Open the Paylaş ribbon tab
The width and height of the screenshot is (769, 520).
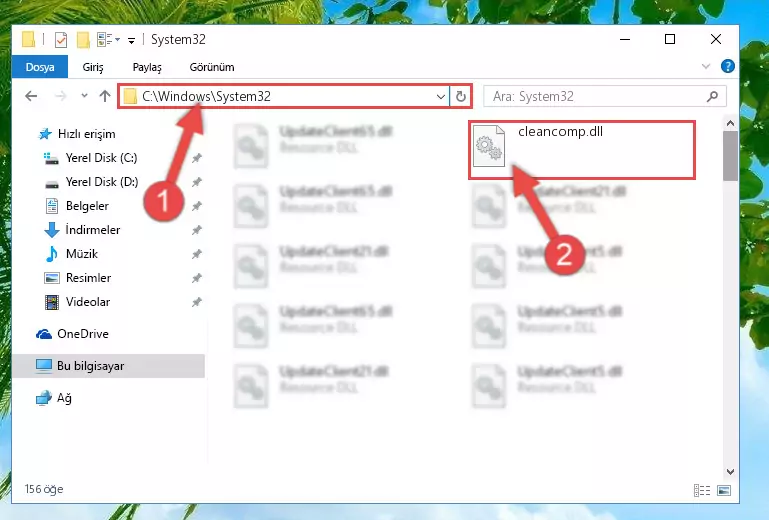[147, 67]
